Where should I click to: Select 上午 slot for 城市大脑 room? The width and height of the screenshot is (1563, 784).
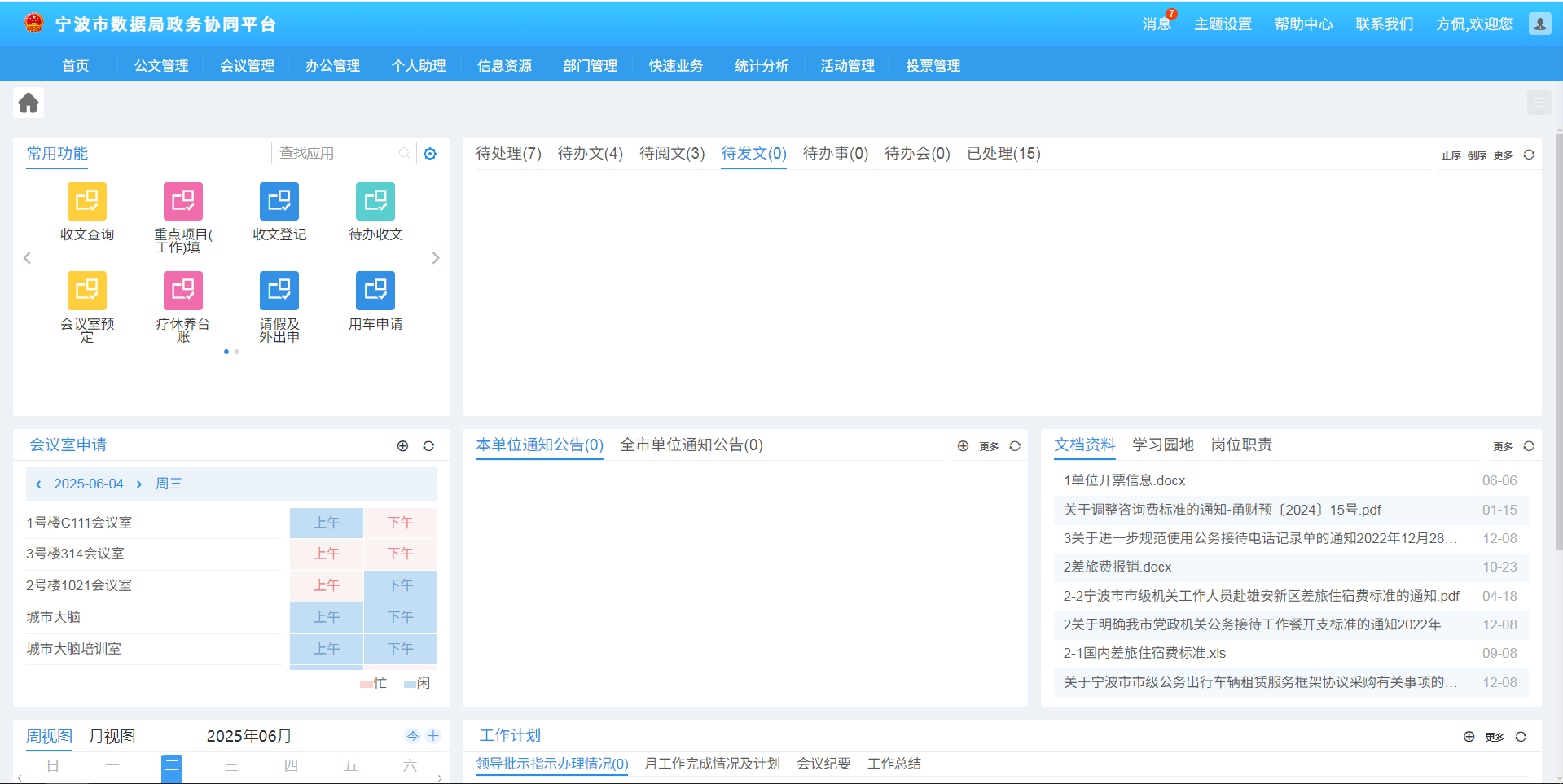coord(326,617)
